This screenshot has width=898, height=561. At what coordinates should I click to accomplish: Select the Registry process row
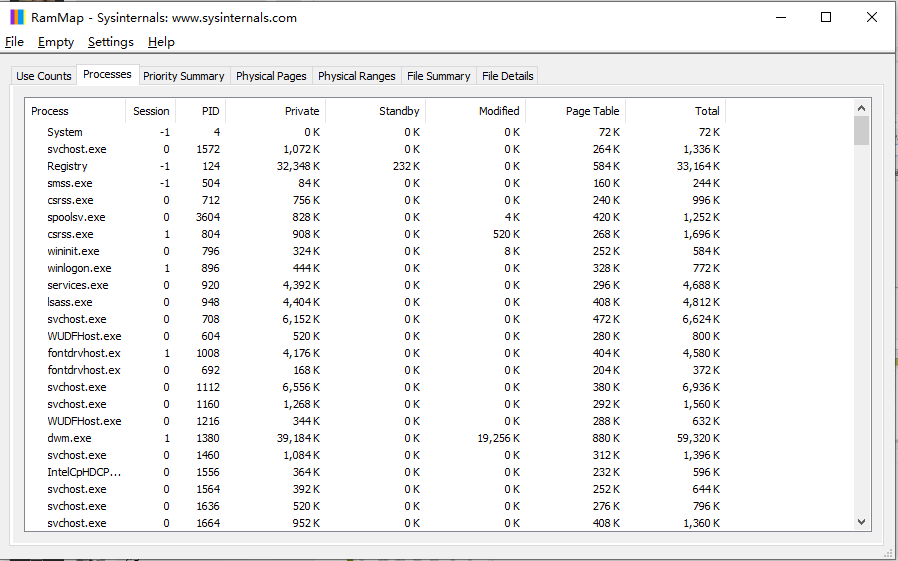pyautogui.click(x=67, y=166)
